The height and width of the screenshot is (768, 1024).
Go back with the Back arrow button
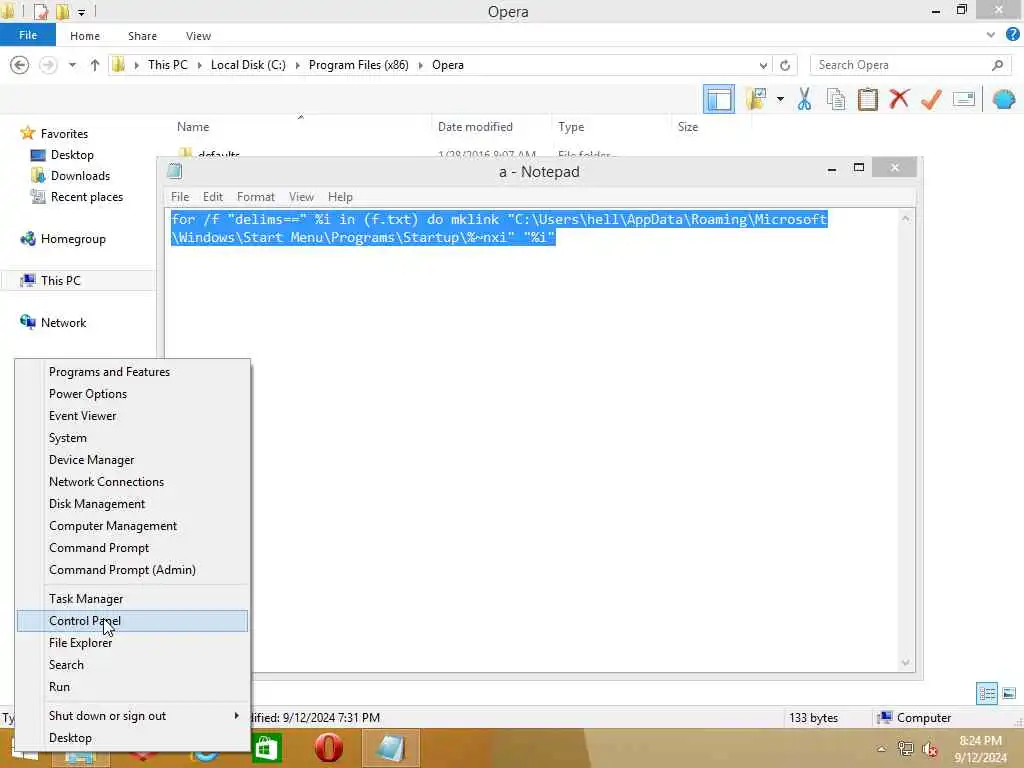20,65
